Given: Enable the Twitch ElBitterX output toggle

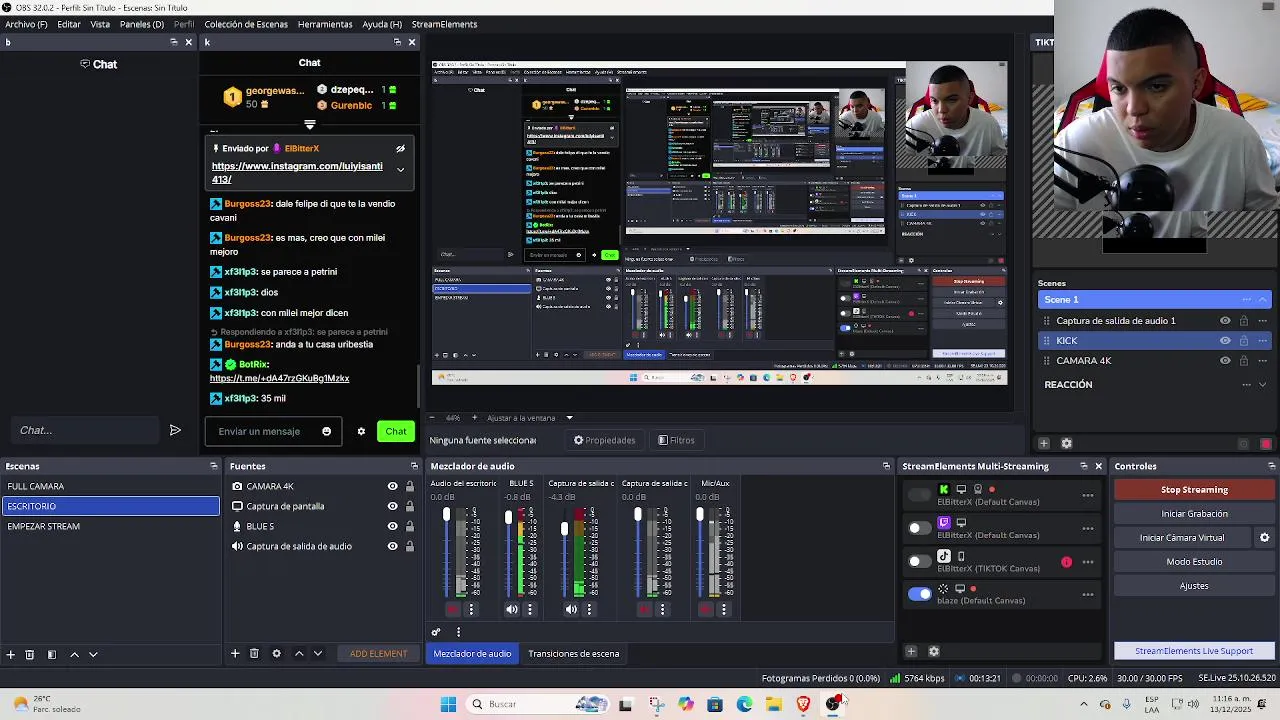Looking at the screenshot, I should [919, 528].
